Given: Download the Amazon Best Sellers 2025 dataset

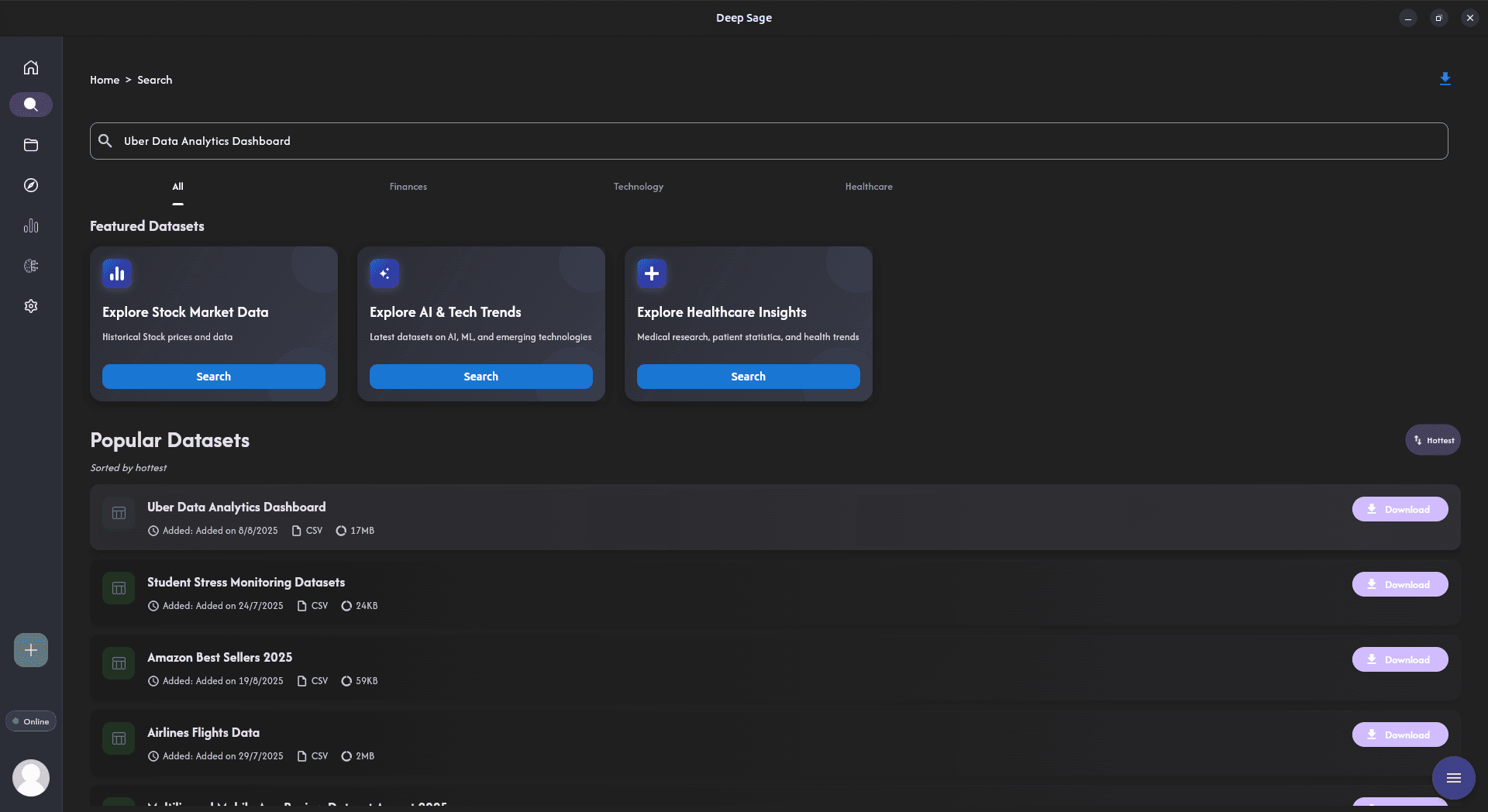Looking at the screenshot, I should click(x=1400, y=659).
